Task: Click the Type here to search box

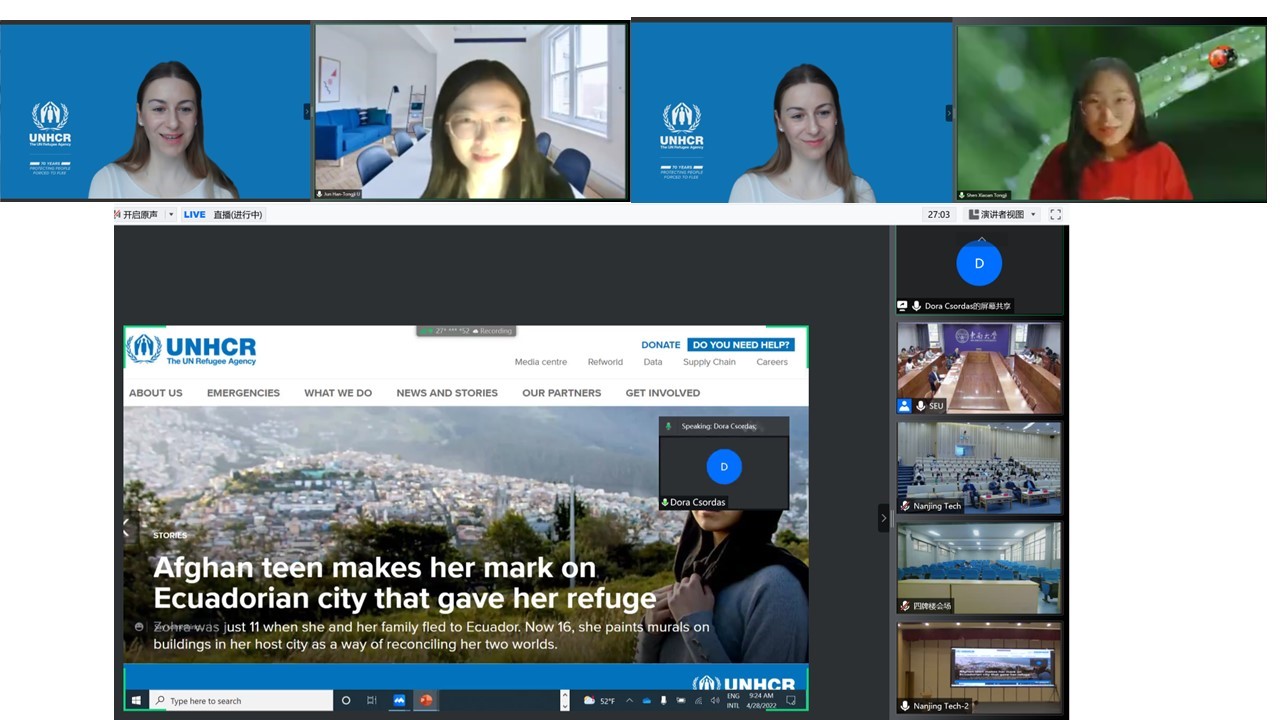Action: point(241,700)
